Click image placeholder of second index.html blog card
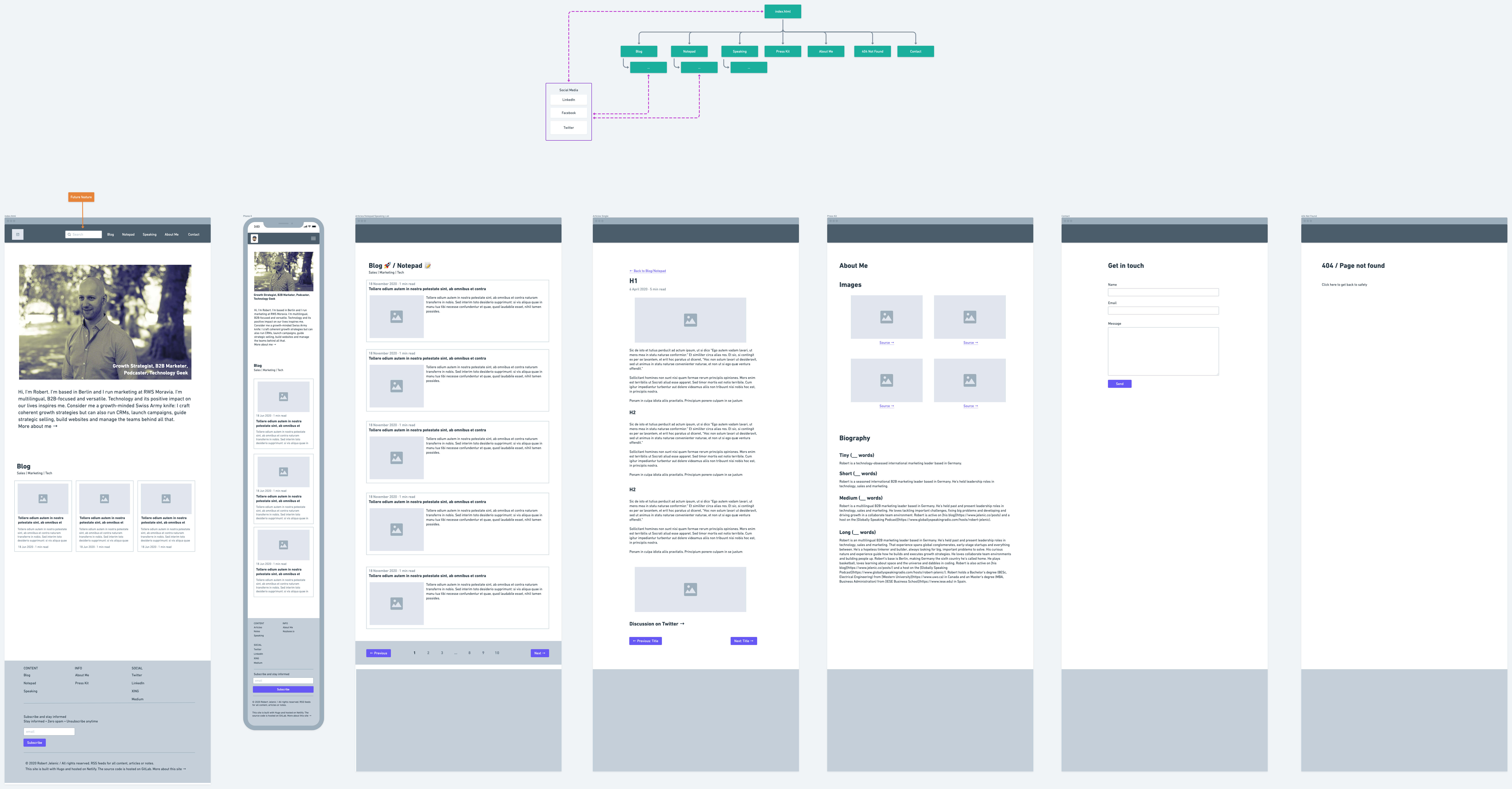The height and width of the screenshot is (789, 1512). (104, 499)
